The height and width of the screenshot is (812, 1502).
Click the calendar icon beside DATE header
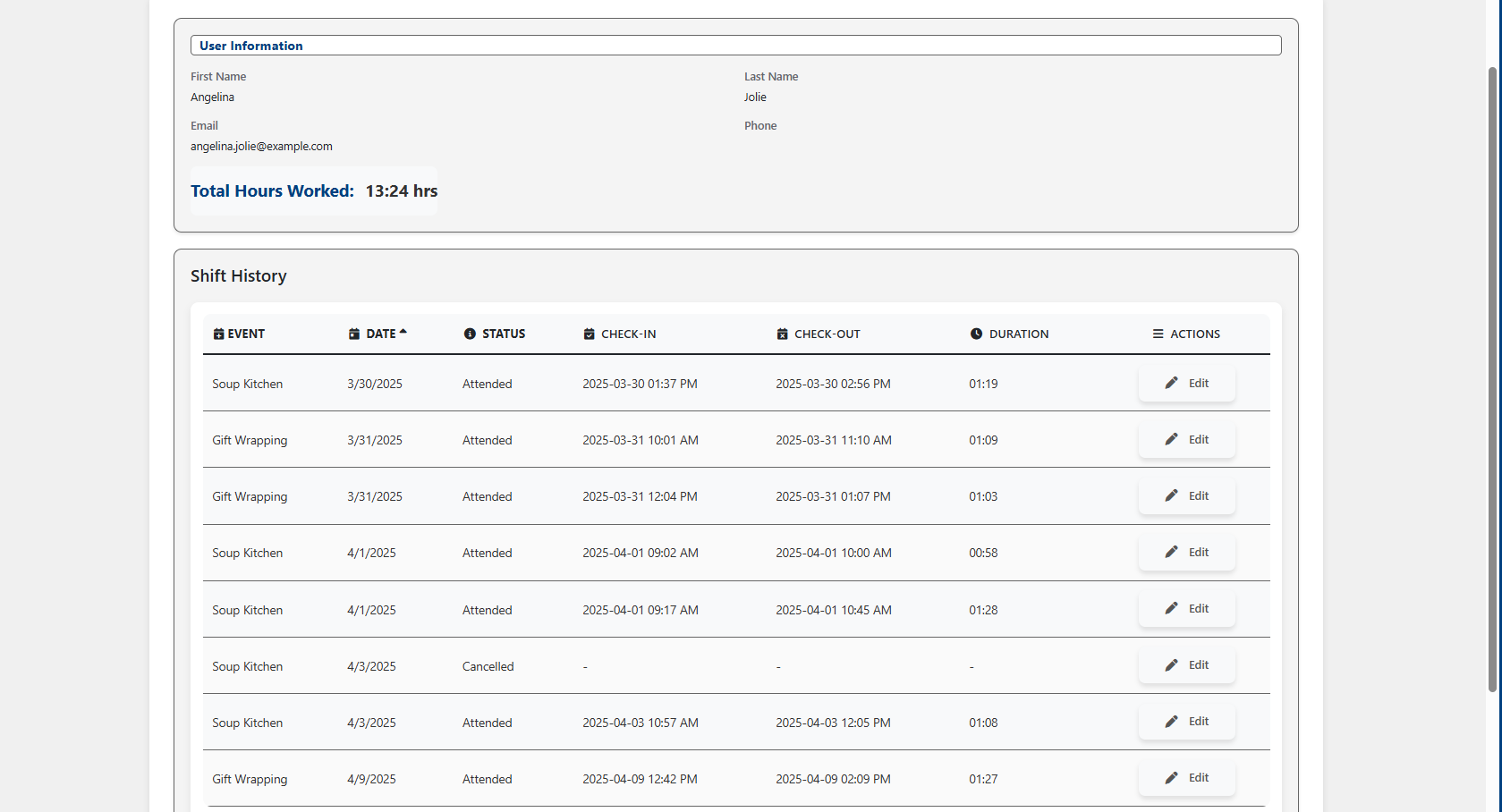coord(353,334)
